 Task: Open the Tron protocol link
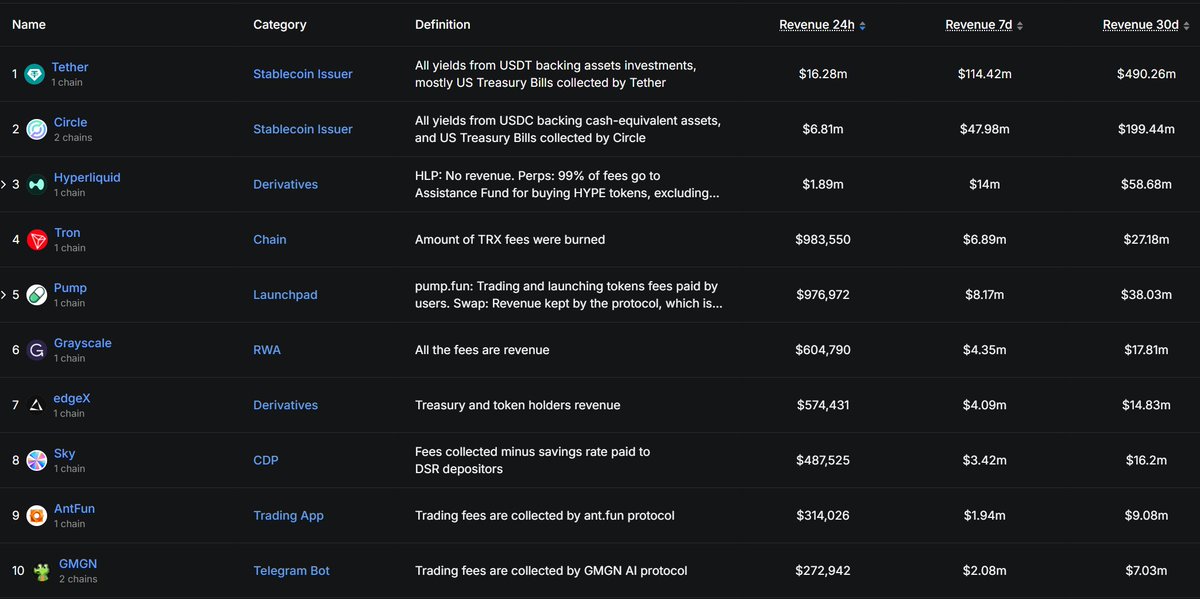[67, 233]
